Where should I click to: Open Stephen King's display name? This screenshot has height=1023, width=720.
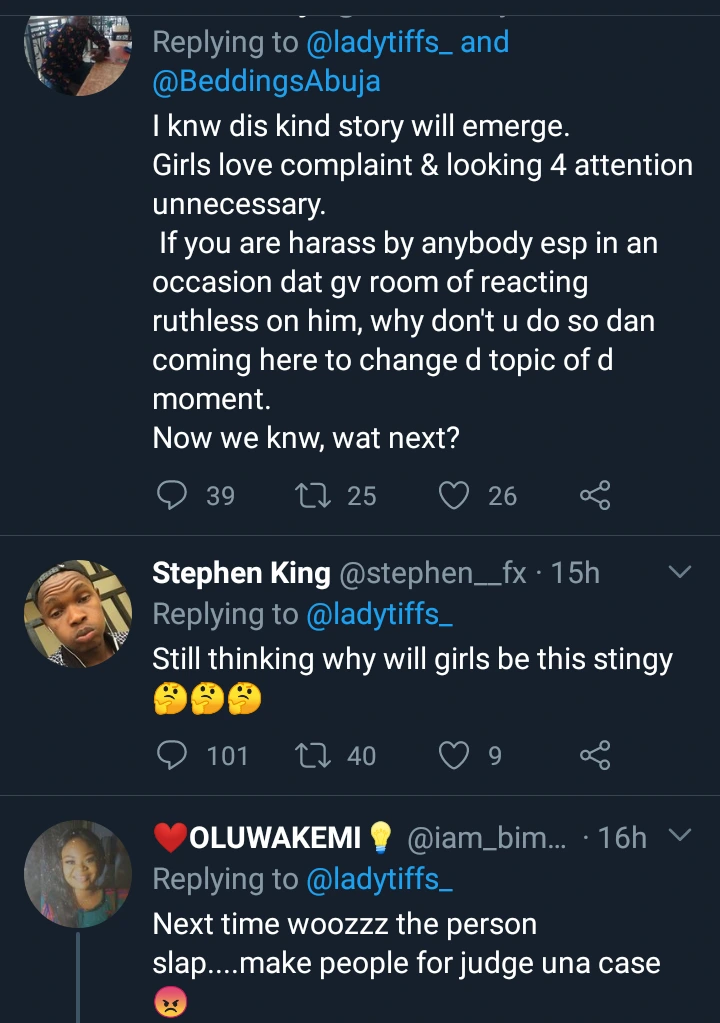[241, 573]
